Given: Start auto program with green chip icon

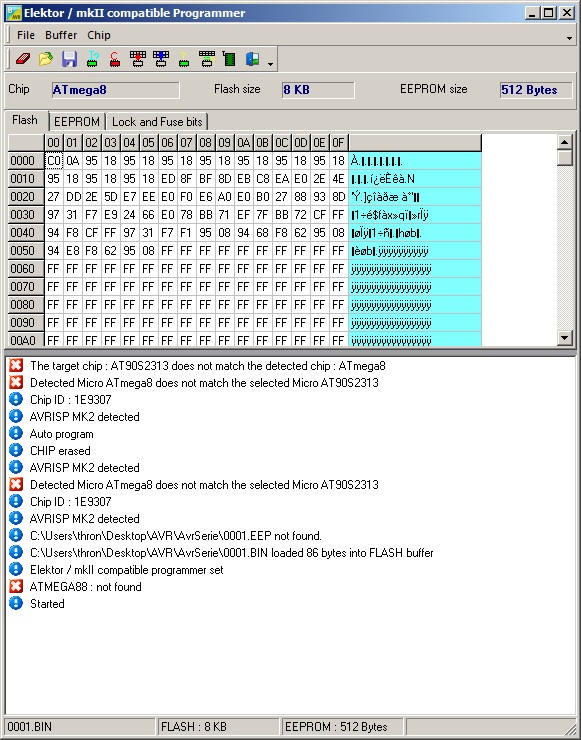Looking at the screenshot, I should coord(229,59).
